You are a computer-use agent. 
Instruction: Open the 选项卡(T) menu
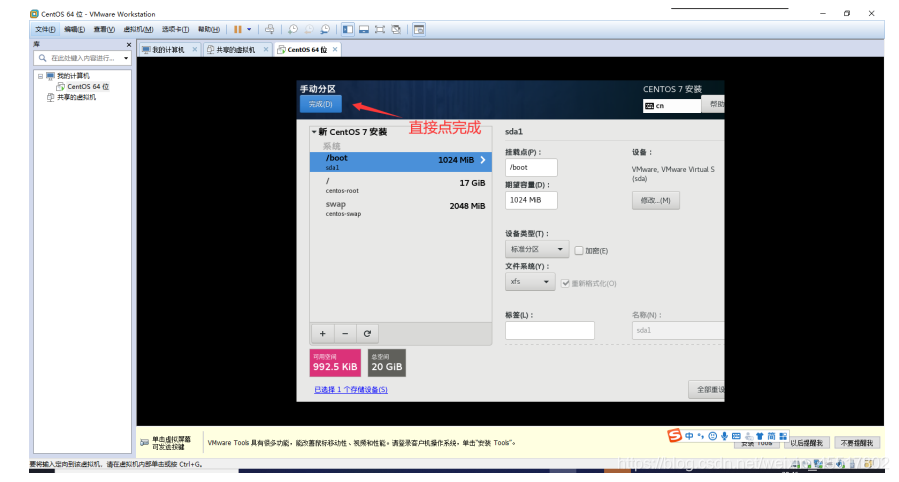[175, 29]
